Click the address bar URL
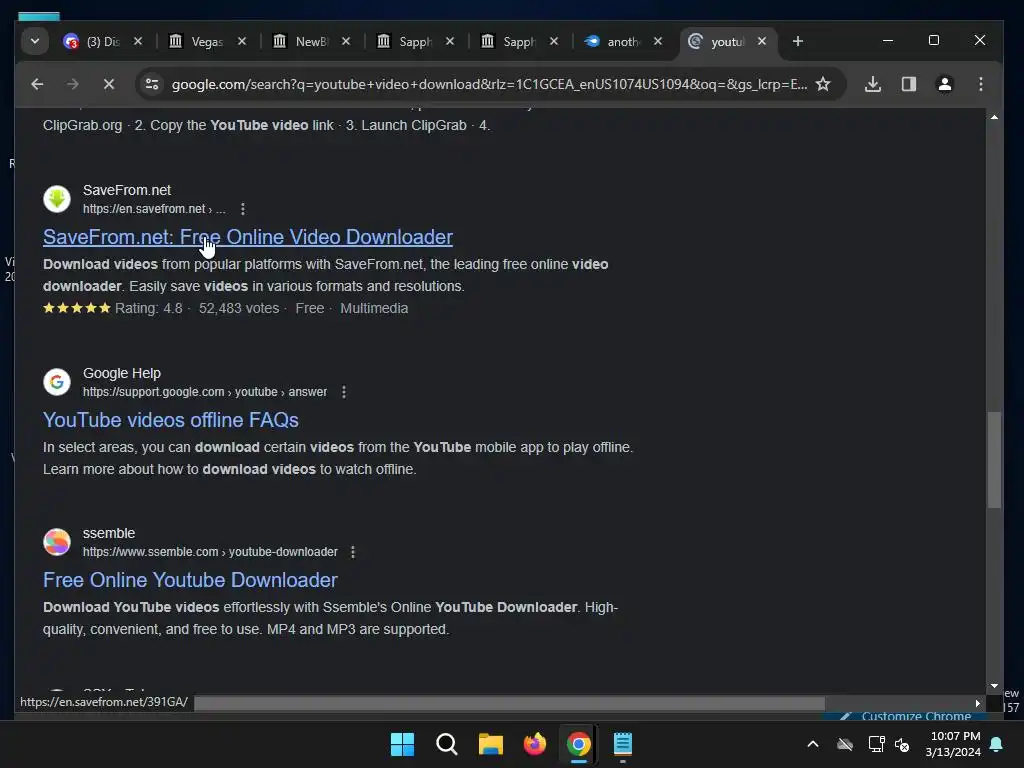The height and width of the screenshot is (768, 1024). pos(489,84)
